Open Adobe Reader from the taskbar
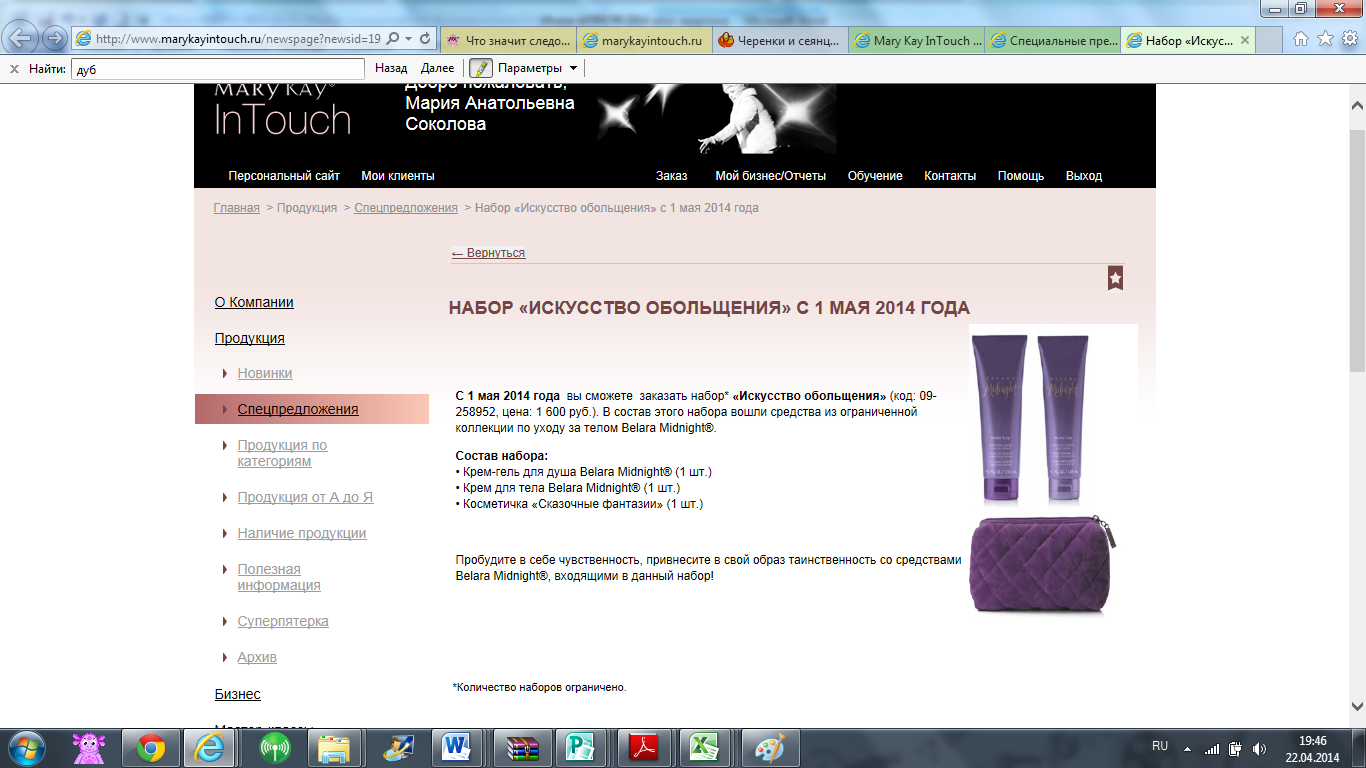The height and width of the screenshot is (768, 1366). point(643,748)
